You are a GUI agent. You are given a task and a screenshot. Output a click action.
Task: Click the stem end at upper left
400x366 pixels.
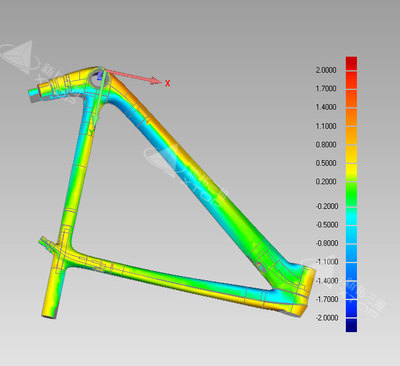pos(33,95)
